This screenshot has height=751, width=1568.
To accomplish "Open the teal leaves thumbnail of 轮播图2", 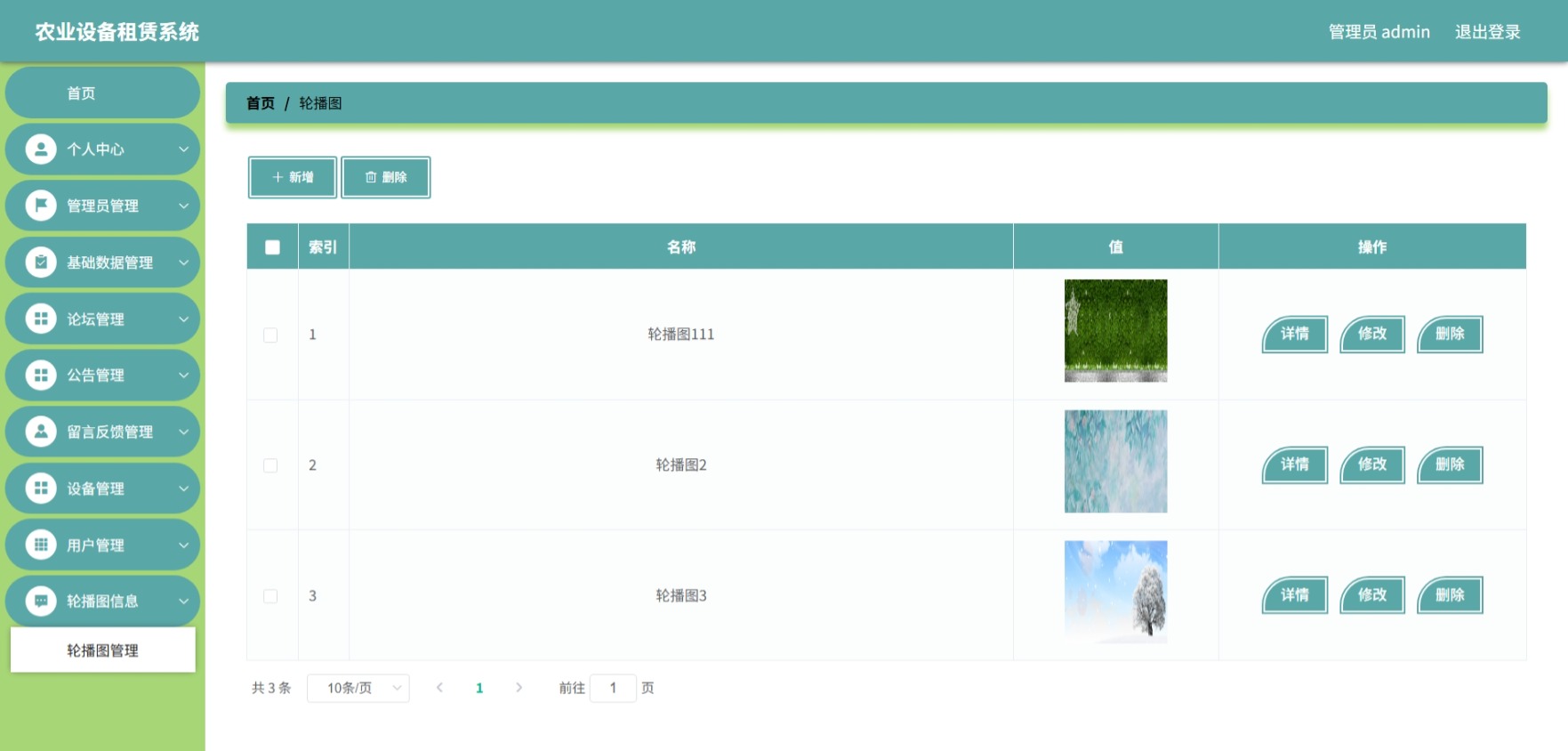I will click(x=1115, y=461).
